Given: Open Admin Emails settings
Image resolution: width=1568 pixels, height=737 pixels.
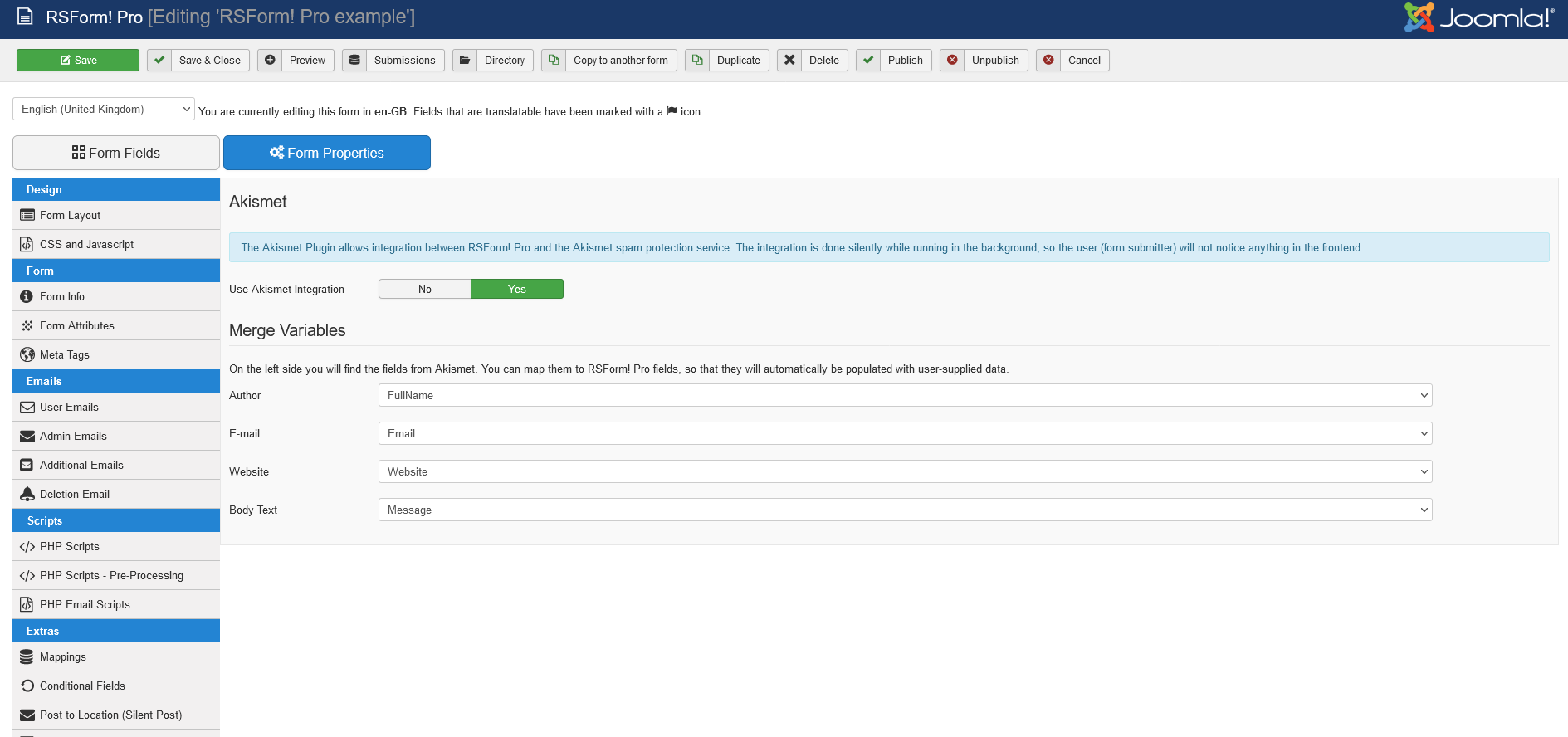Looking at the screenshot, I should (116, 436).
